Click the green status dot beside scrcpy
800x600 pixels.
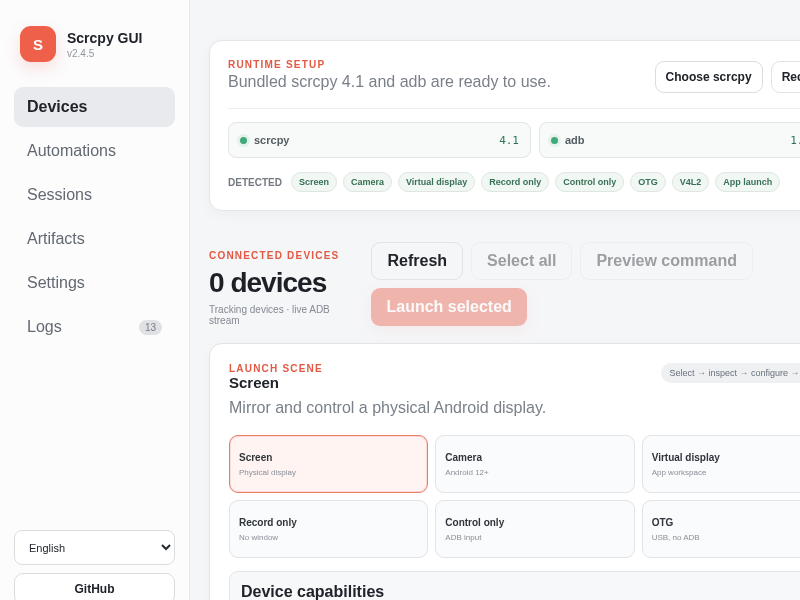point(243,140)
